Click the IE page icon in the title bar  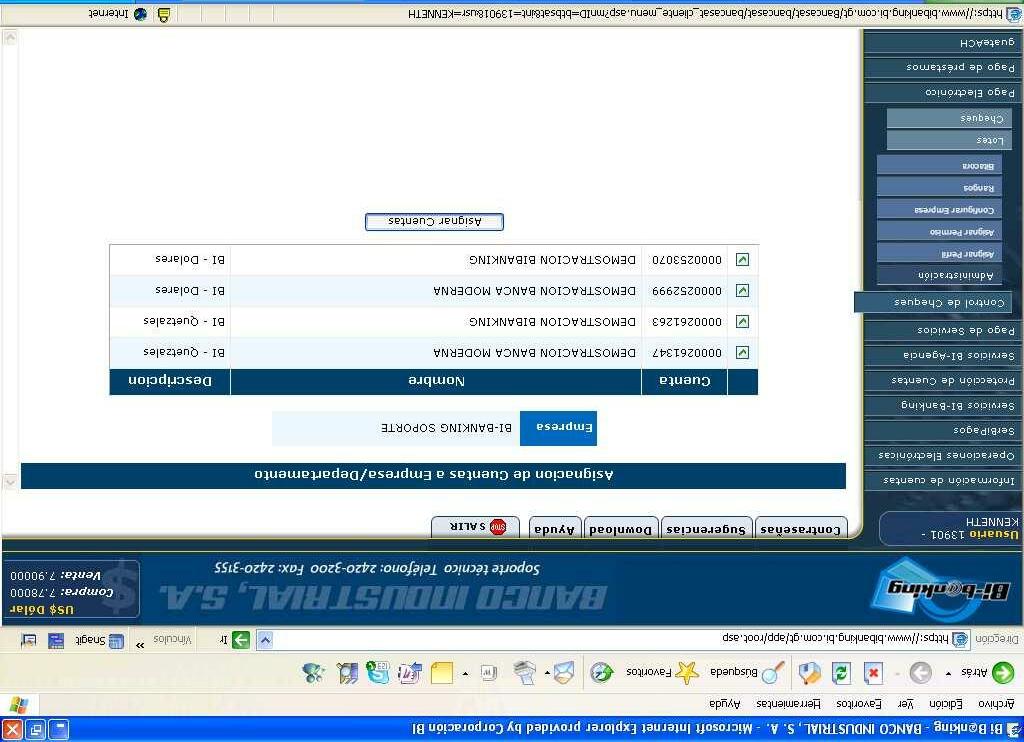[1014, 728]
